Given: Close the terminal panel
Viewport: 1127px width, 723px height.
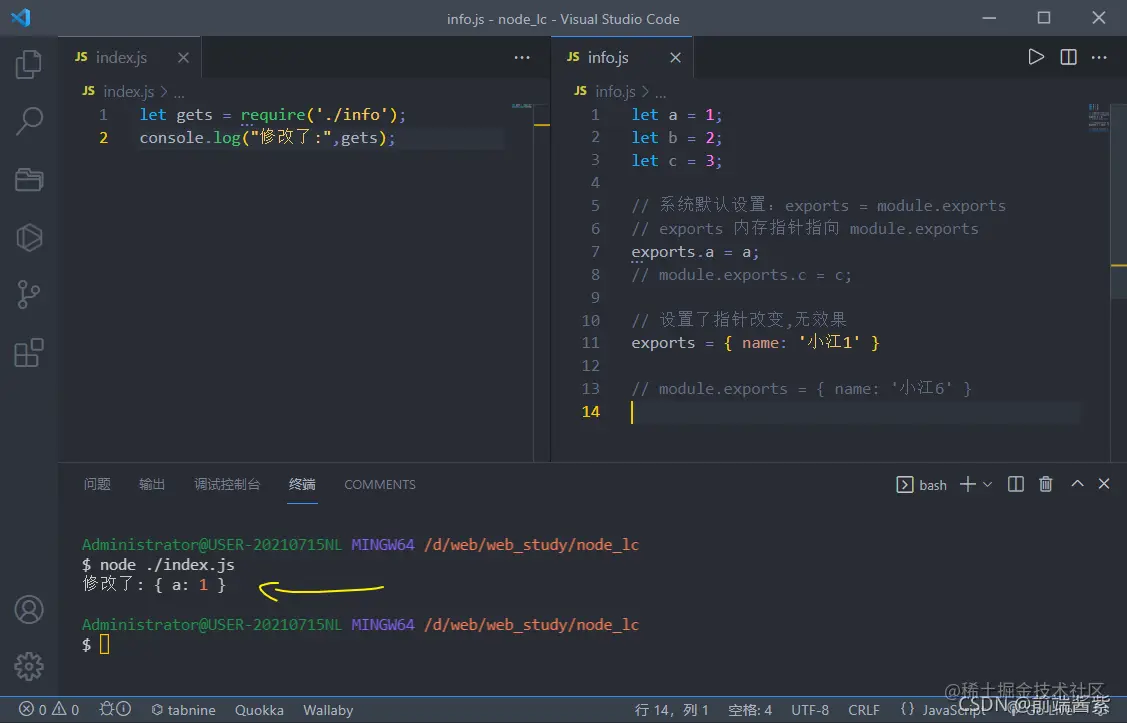Looking at the screenshot, I should coord(1104,484).
